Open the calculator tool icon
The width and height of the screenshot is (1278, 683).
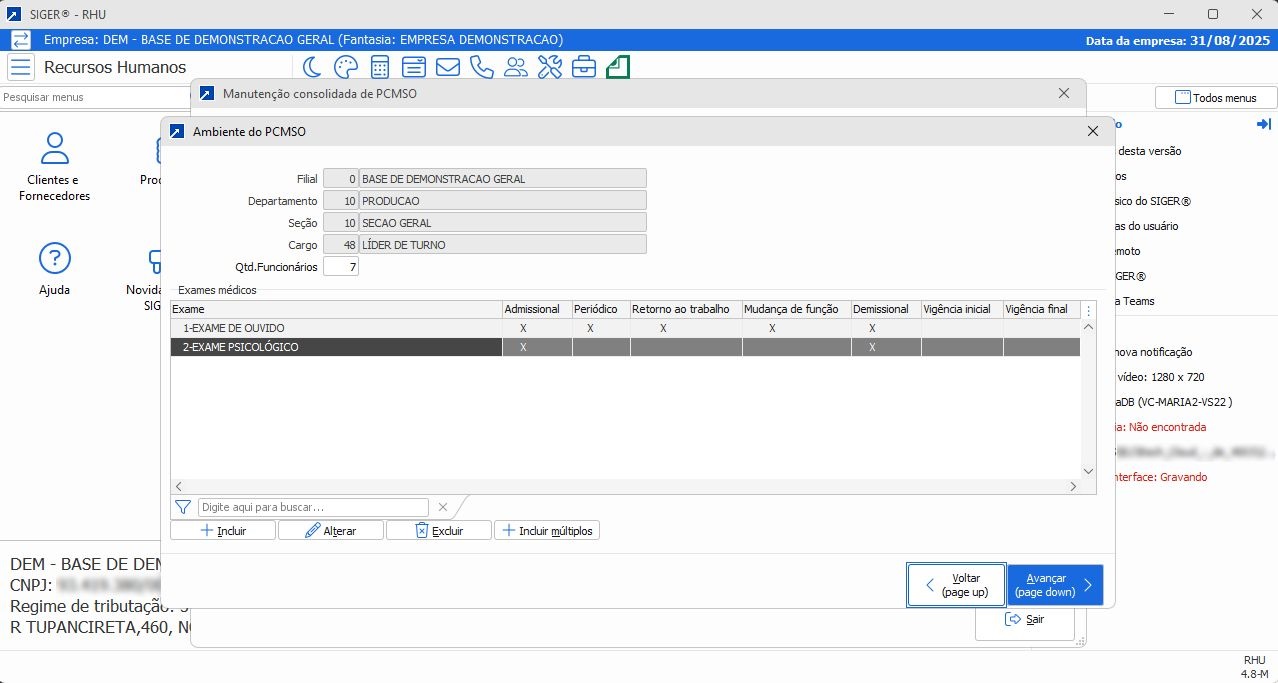click(x=380, y=67)
